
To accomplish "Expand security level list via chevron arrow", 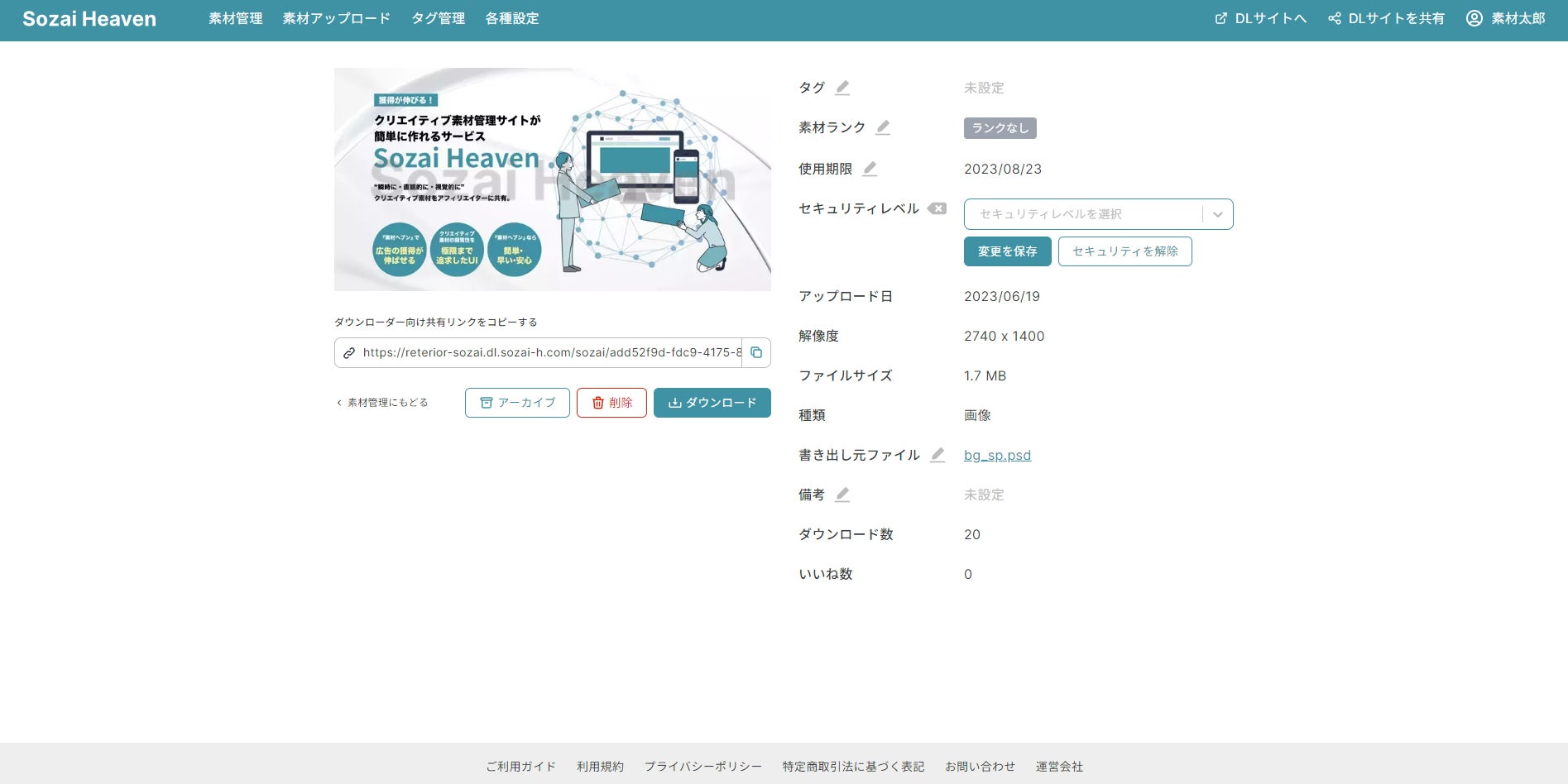I will click(1218, 214).
